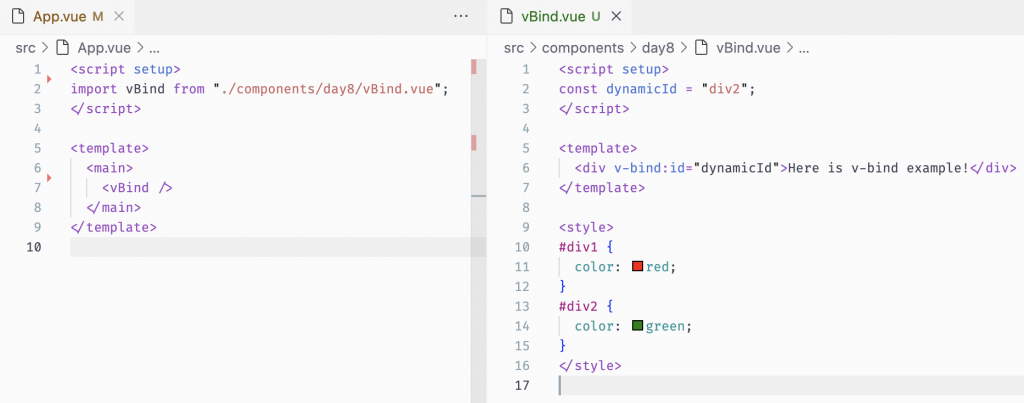The image size is (1024, 403).
Task: Click the <main> opening tag in App.vue
Action: pyautogui.click(x=110, y=168)
